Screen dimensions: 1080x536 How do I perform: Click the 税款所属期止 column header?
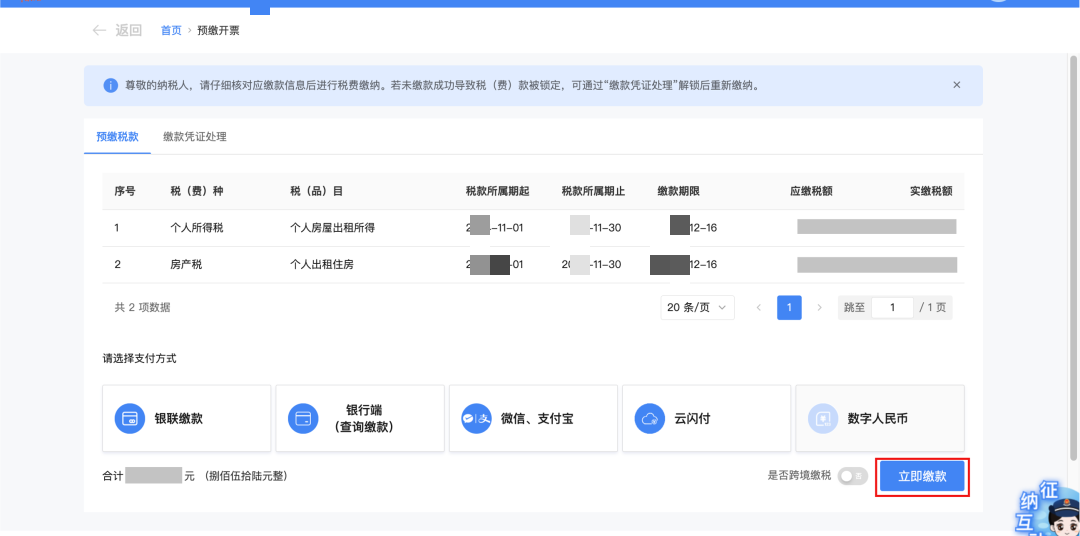(593, 191)
